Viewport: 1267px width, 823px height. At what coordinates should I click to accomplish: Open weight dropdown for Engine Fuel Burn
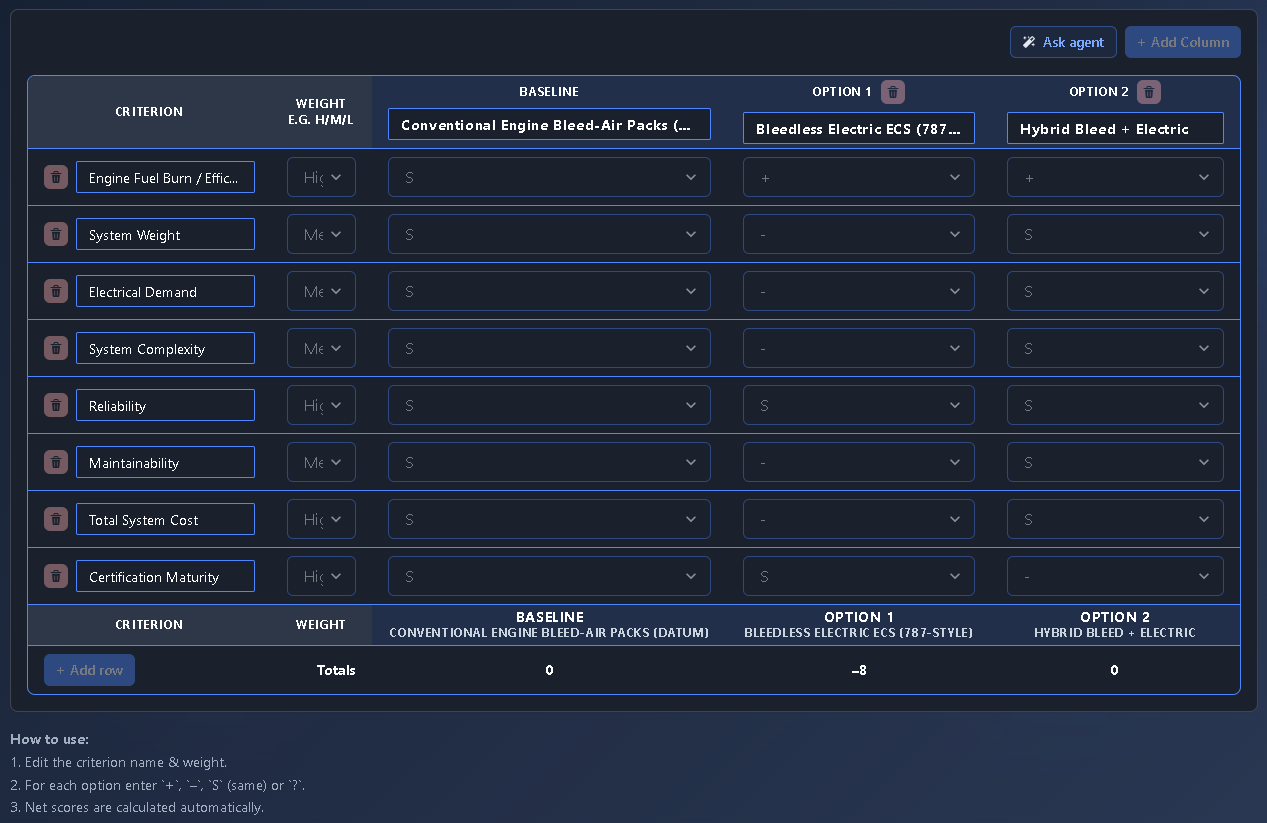click(321, 177)
